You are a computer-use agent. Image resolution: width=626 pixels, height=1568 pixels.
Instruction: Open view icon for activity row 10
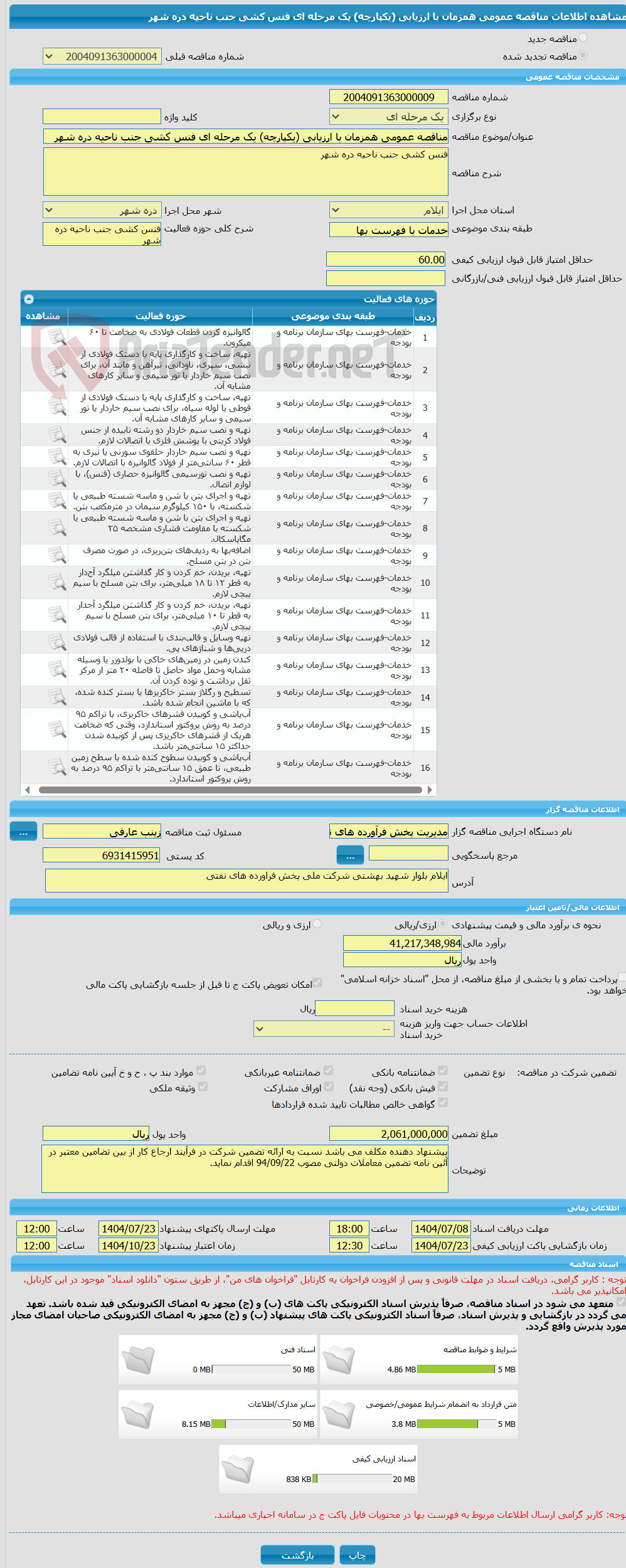click(x=57, y=583)
